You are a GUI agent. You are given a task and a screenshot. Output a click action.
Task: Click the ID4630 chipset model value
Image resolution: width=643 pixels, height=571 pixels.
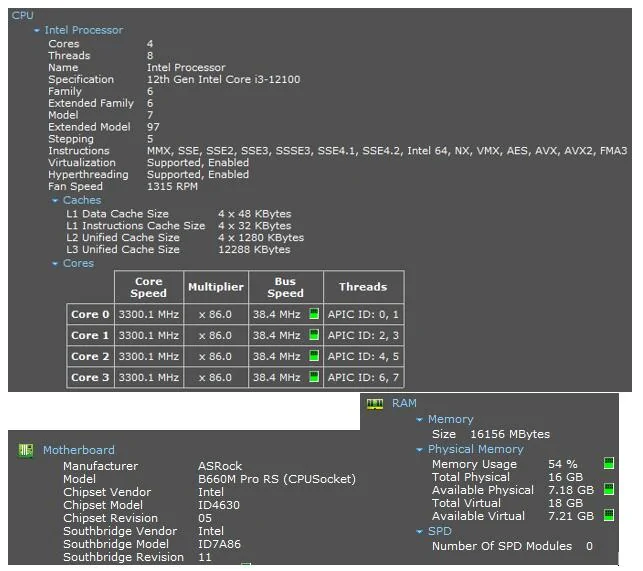pos(219,505)
